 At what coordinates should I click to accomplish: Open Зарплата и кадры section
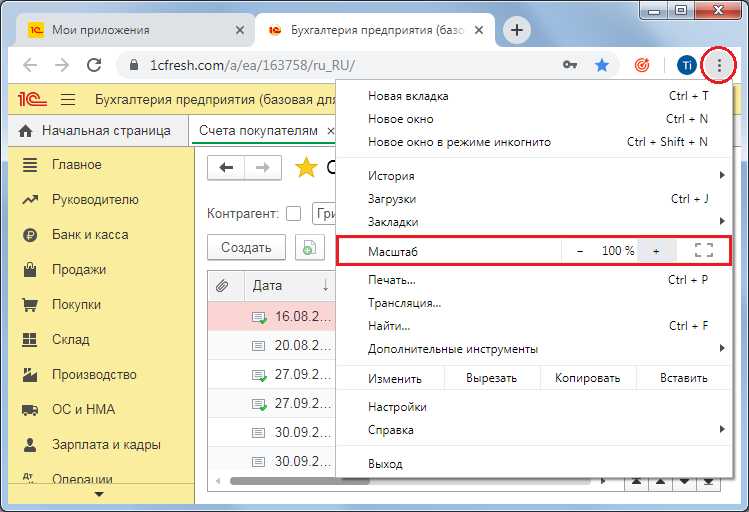pos(101,444)
